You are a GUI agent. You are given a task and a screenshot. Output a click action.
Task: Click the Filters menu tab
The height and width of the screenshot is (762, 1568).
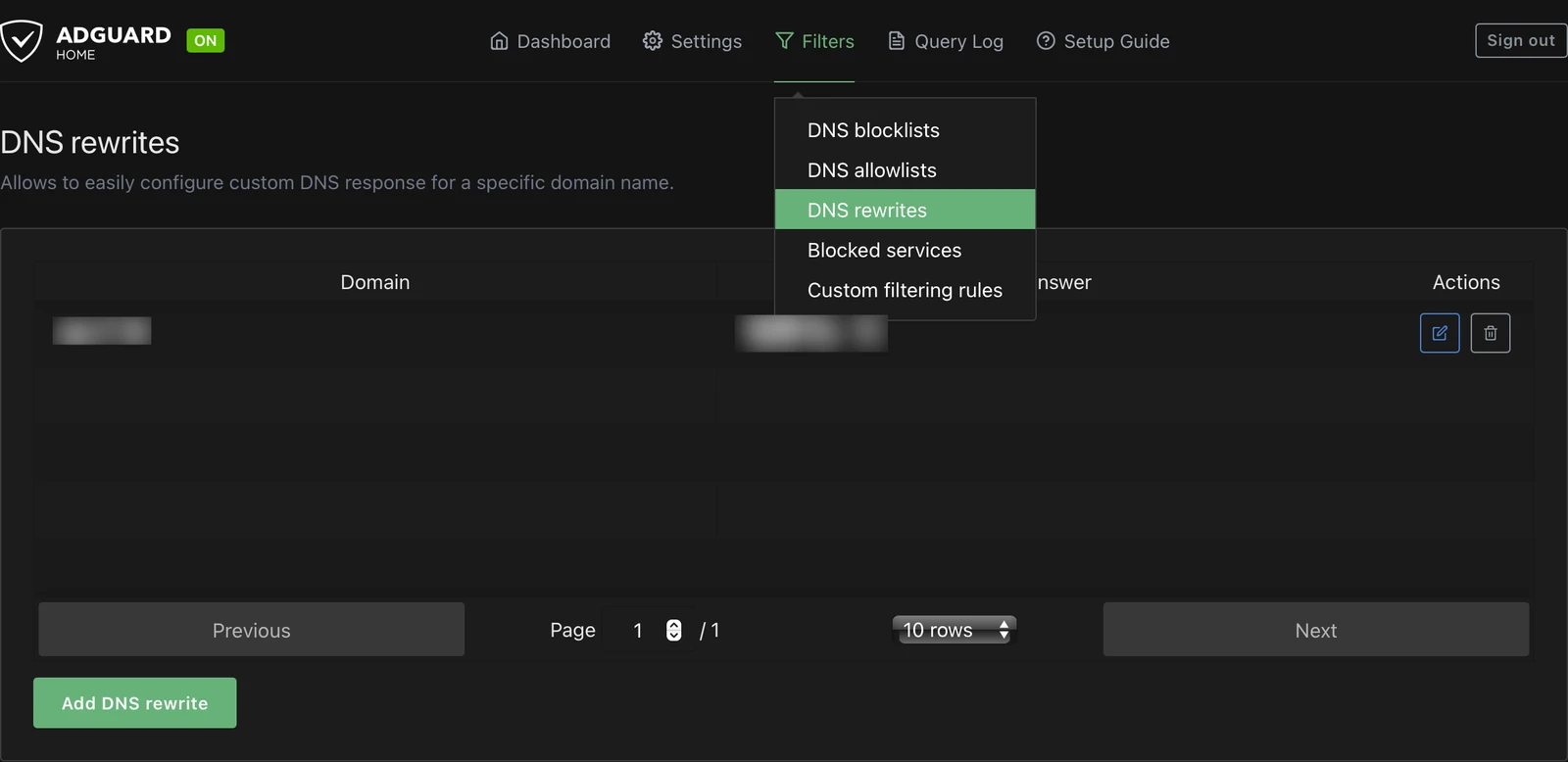814,41
